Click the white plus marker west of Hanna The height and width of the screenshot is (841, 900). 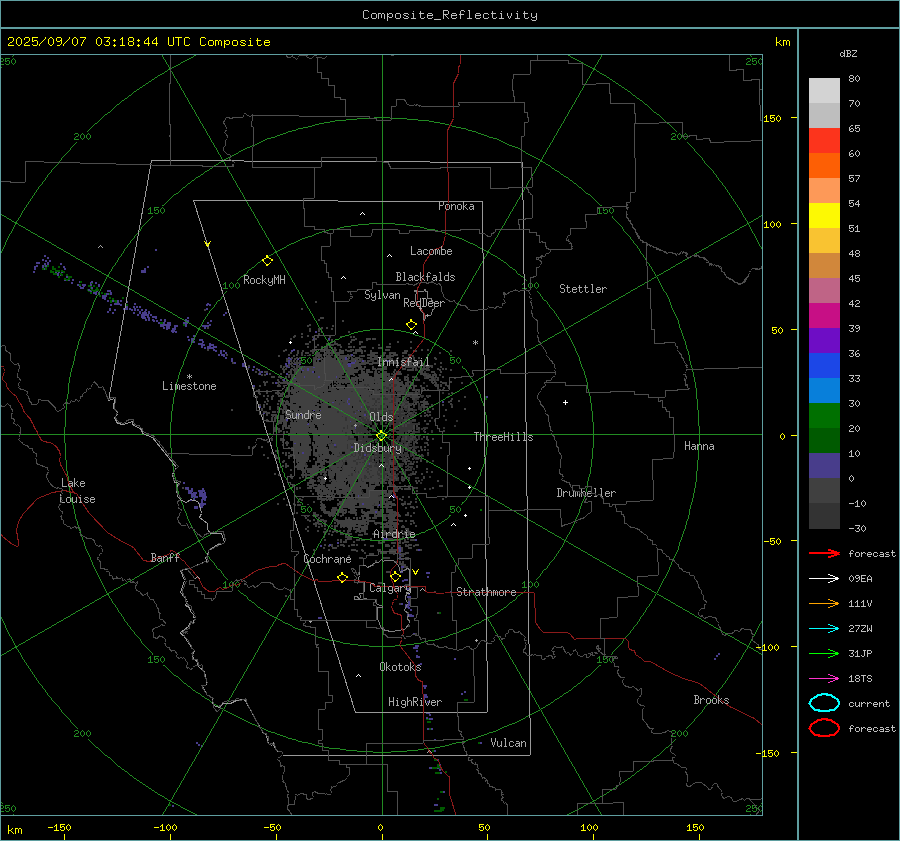coord(565,402)
